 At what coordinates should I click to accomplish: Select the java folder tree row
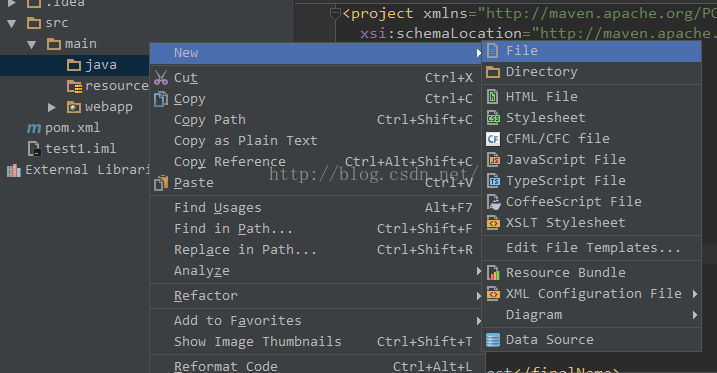coord(75,65)
